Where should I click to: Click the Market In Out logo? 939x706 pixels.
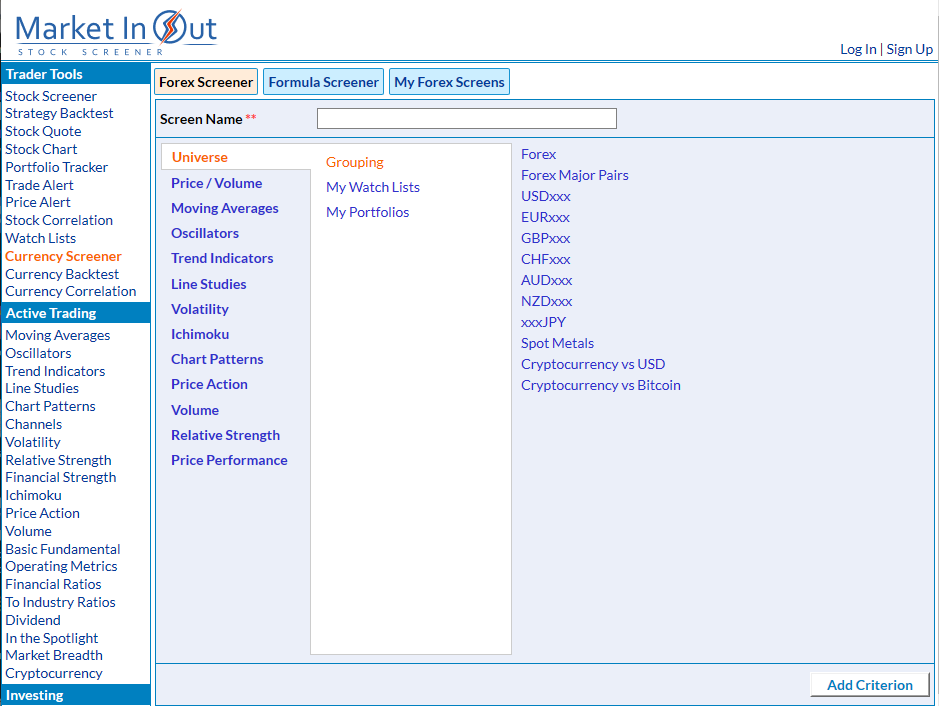pos(116,33)
